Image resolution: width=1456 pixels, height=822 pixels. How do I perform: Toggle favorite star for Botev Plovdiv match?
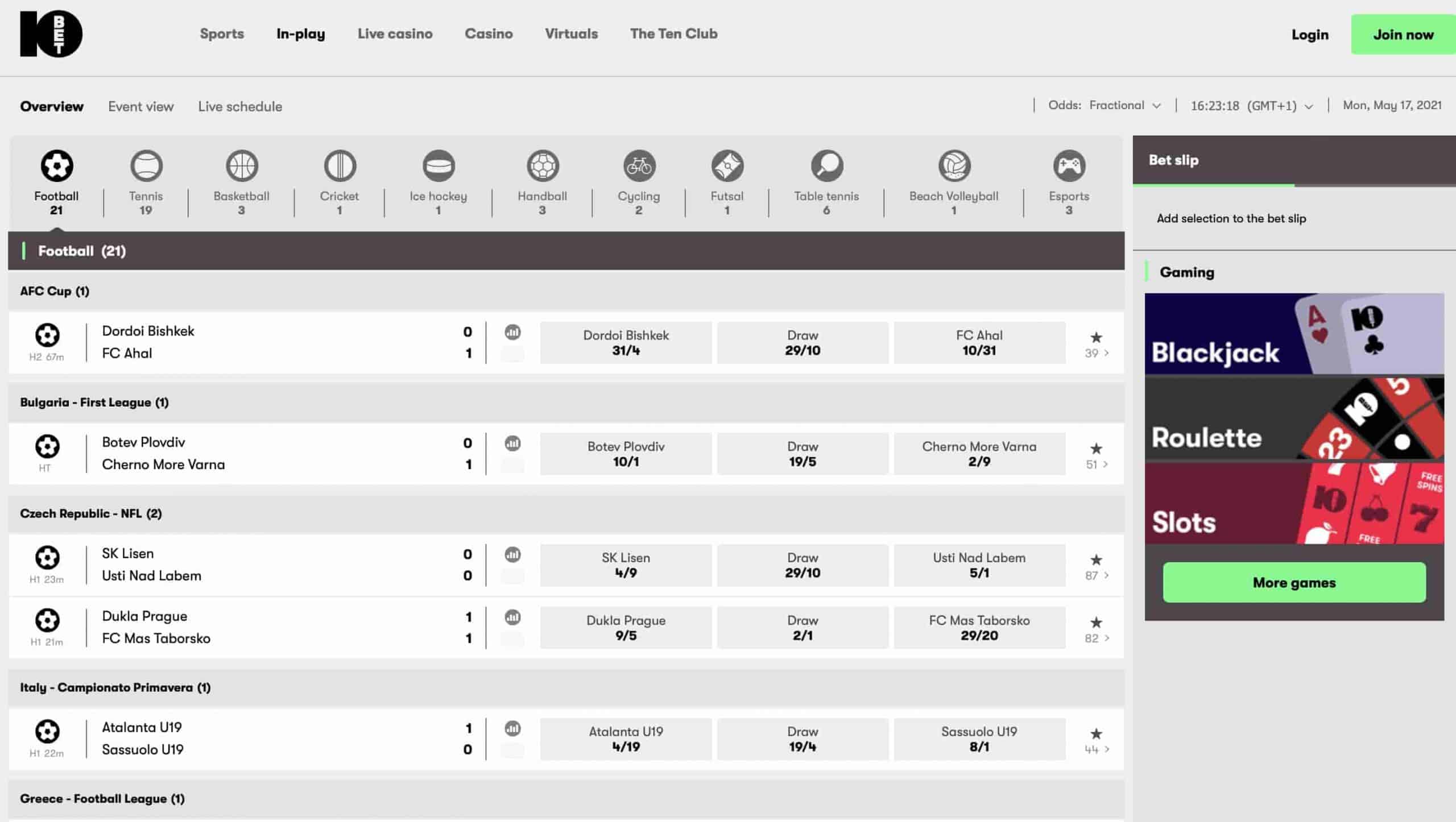pyautogui.click(x=1096, y=449)
